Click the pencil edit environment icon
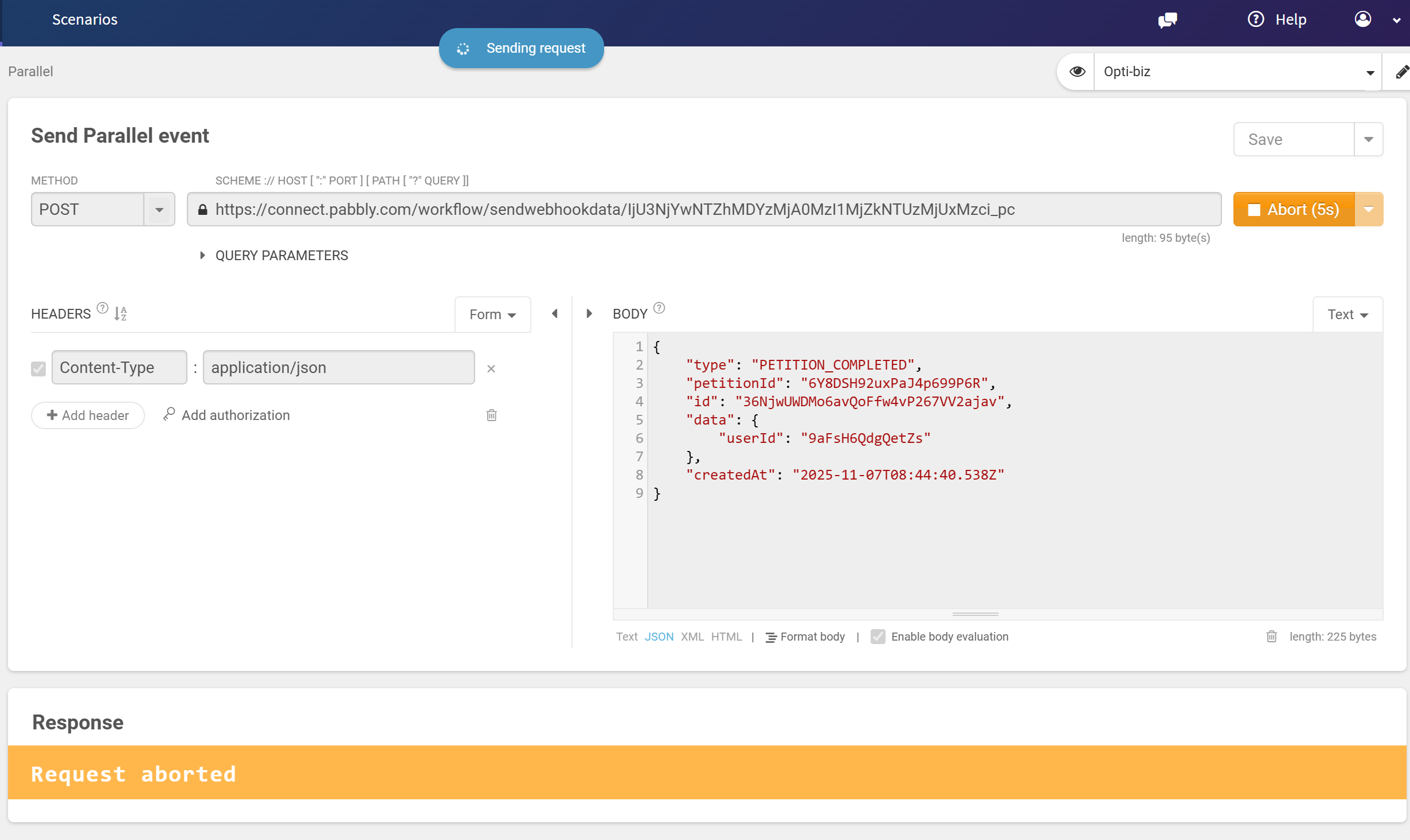Viewport: 1410px width, 840px height. click(1401, 72)
